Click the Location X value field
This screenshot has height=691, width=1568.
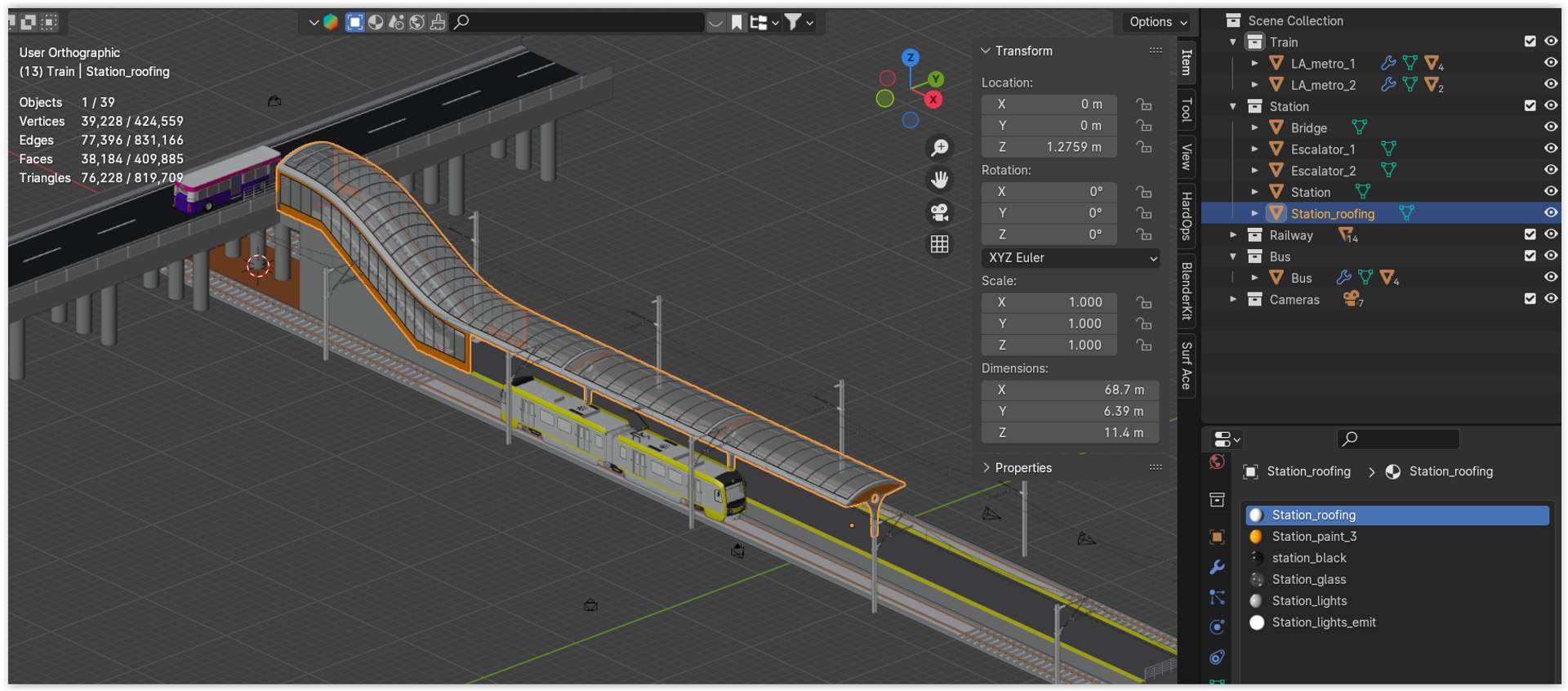1049,104
